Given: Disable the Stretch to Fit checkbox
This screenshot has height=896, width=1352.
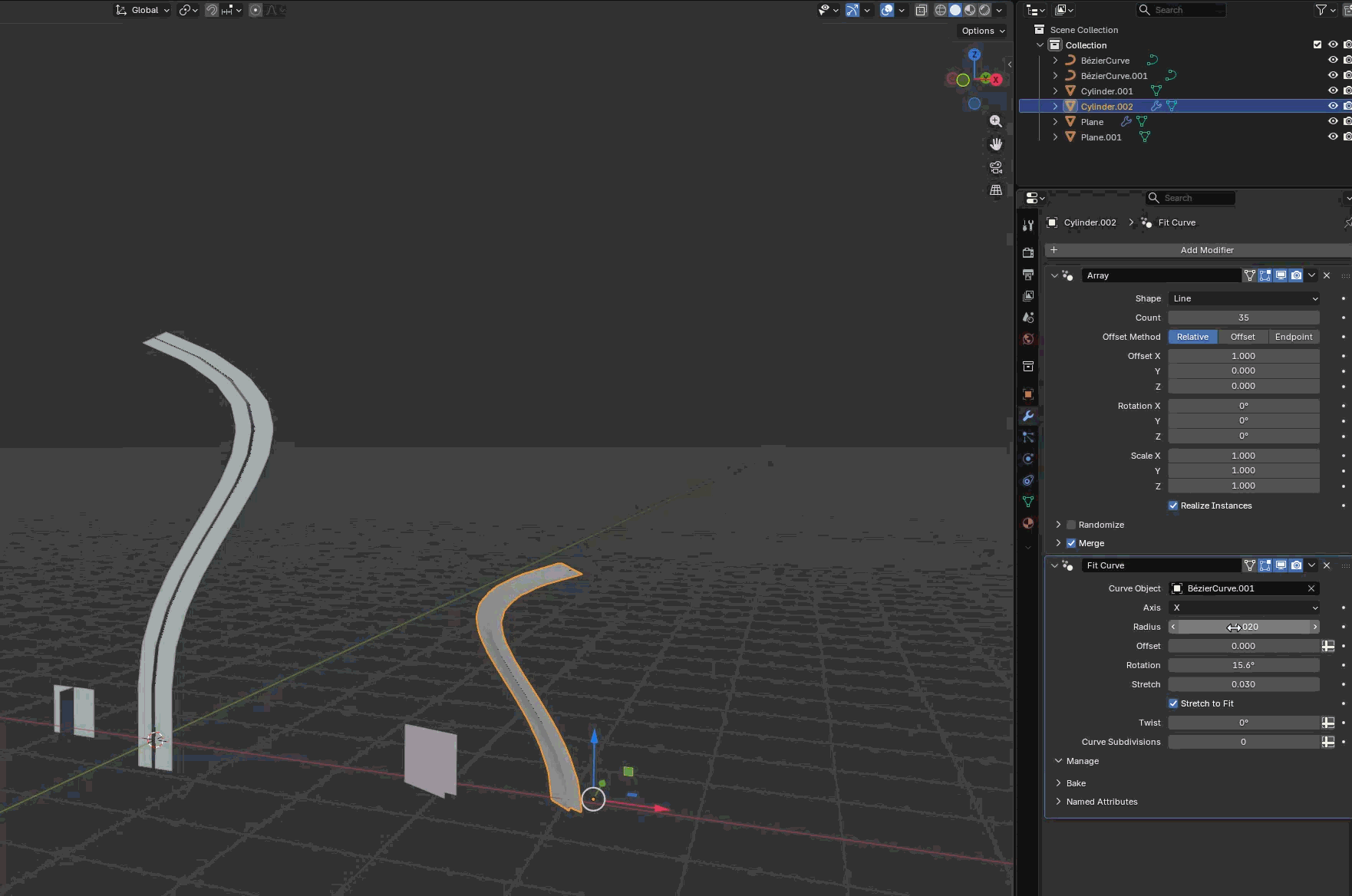Looking at the screenshot, I should [x=1173, y=703].
